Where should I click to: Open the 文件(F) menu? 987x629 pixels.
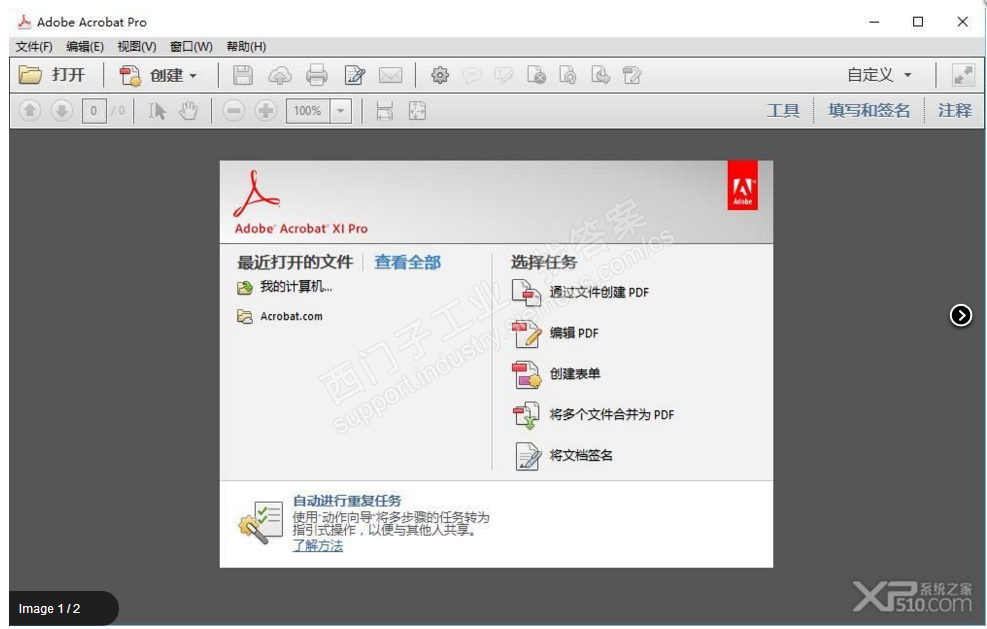(34, 47)
